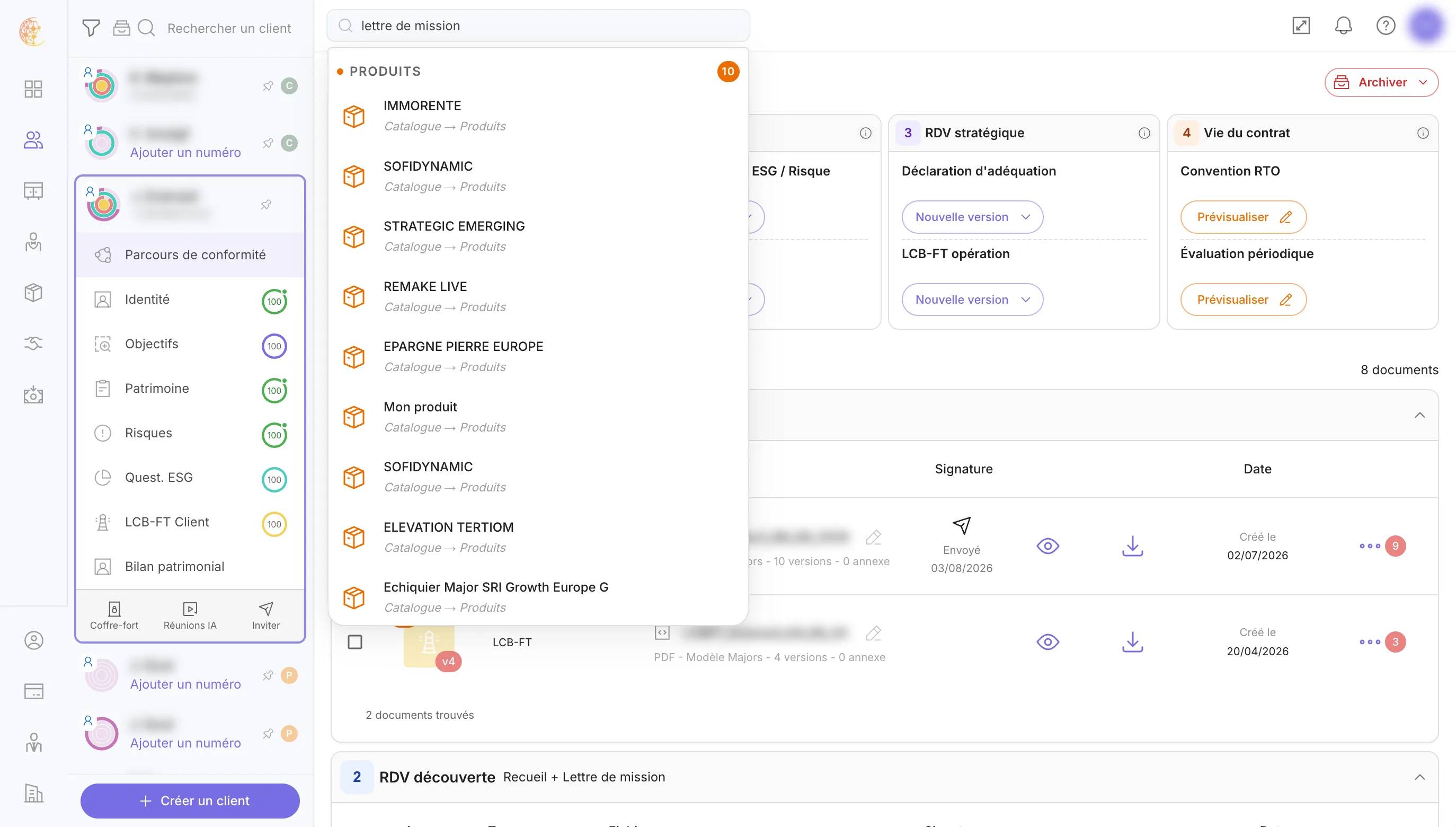Open the user profile icon in sidebar
Image resolution: width=1456 pixels, height=827 pixels.
33,640
